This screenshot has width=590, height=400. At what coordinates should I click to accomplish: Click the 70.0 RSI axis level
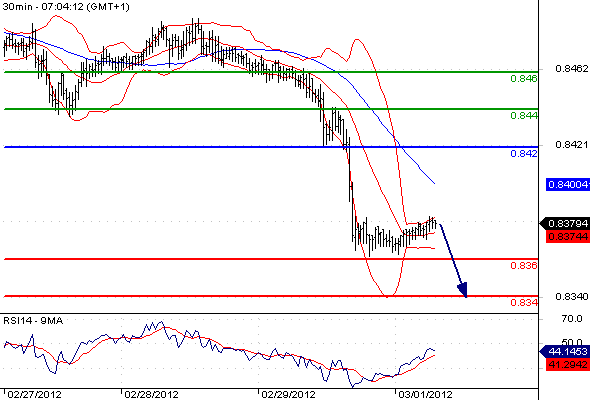[572, 319]
